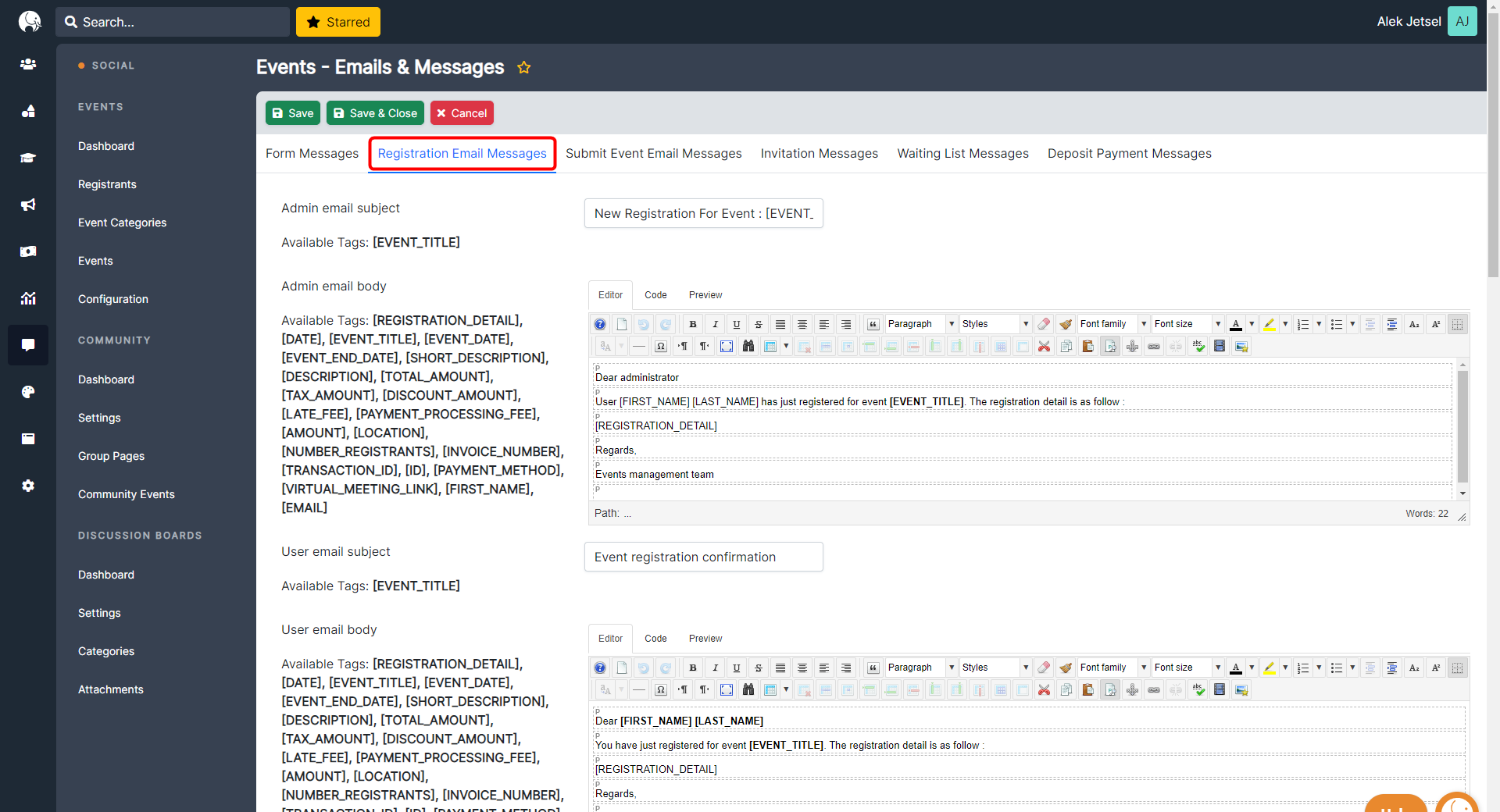Insert link chain icon in Admin editor
The image size is (1500, 812).
[1154, 346]
